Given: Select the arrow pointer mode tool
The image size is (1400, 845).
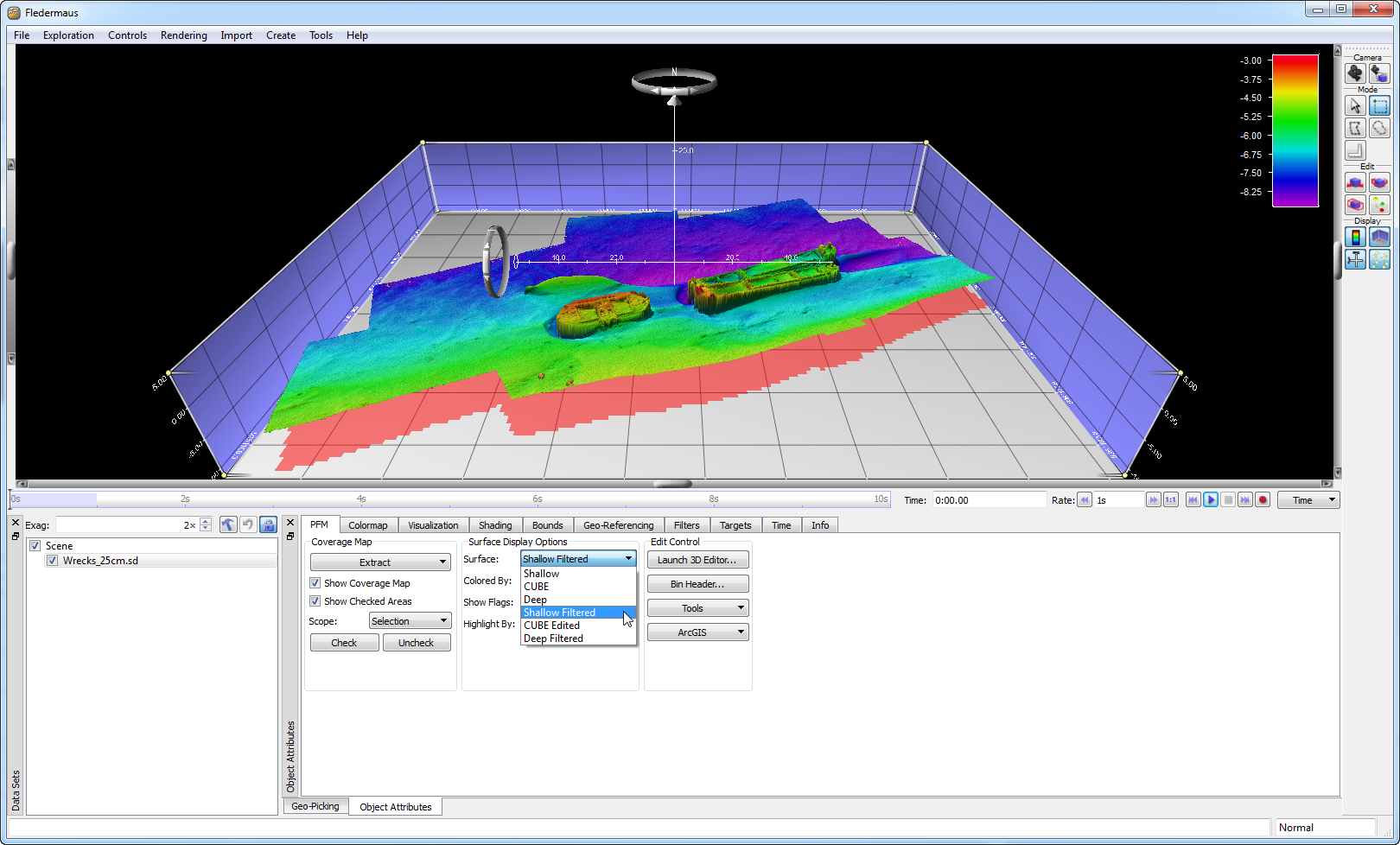Looking at the screenshot, I should pyautogui.click(x=1355, y=105).
